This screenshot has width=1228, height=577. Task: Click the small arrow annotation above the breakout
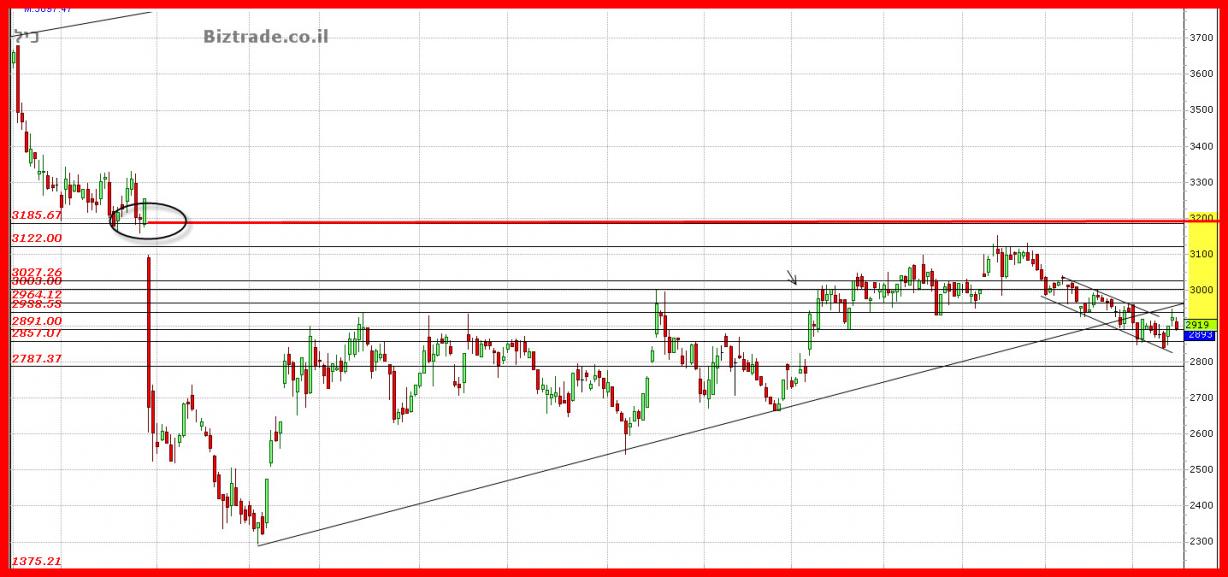click(792, 277)
